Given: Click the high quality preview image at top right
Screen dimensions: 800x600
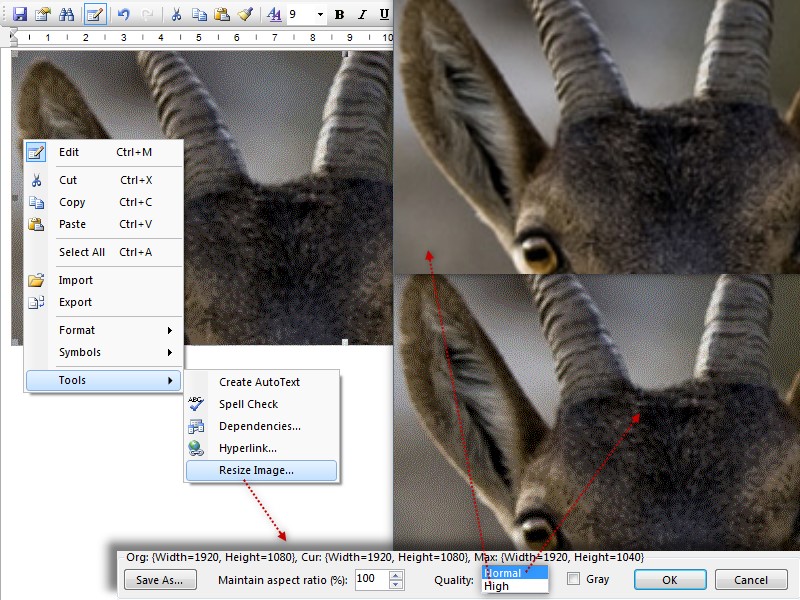Looking at the screenshot, I should pos(597,137).
